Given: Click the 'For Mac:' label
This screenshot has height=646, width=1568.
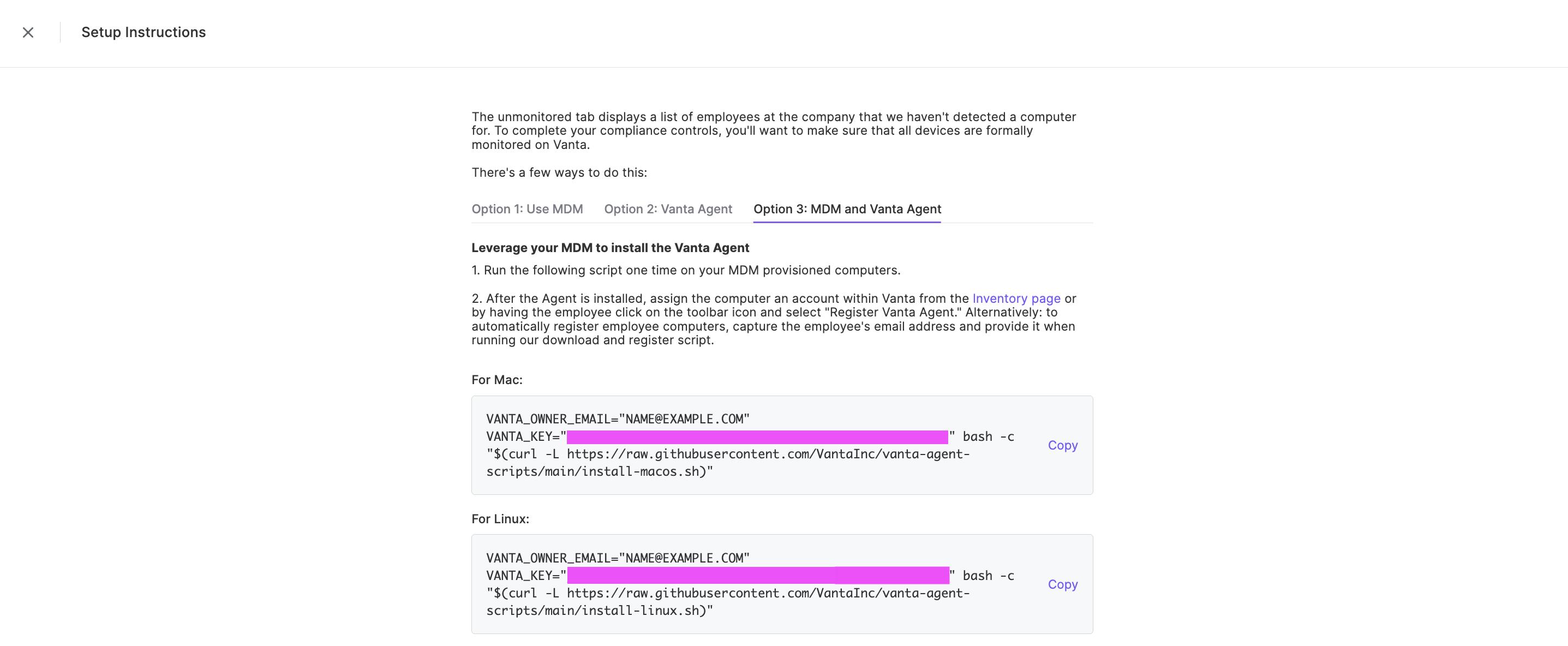Looking at the screenshot, I should pyautogui.click(x=496, y=380).
